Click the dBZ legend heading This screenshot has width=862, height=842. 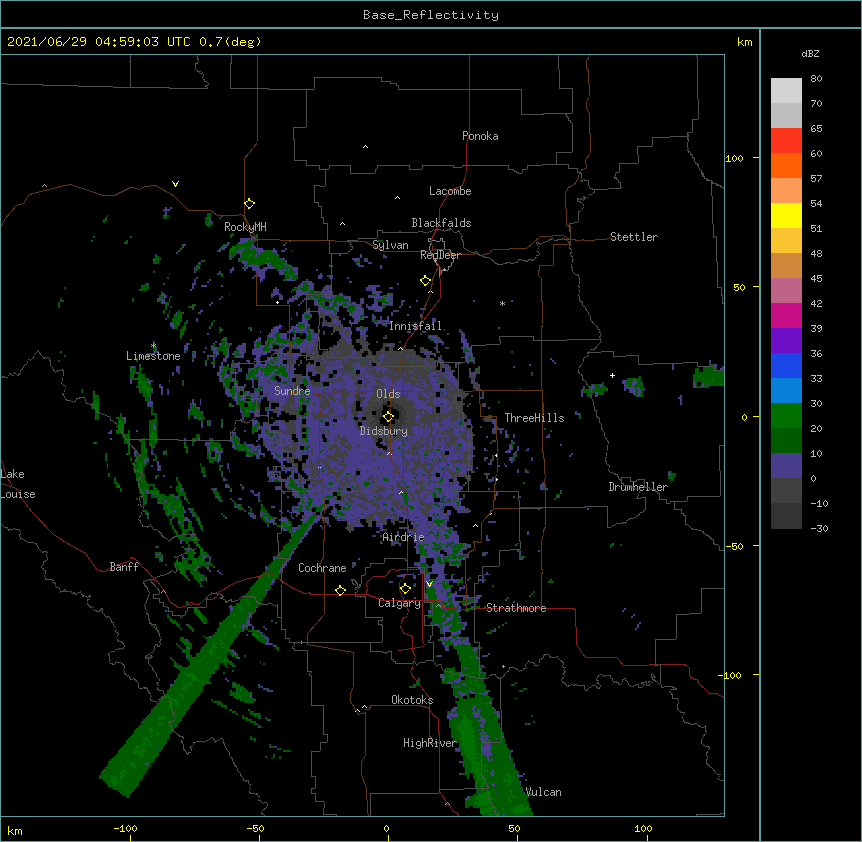pyautogui.click(x=810, y=53)
